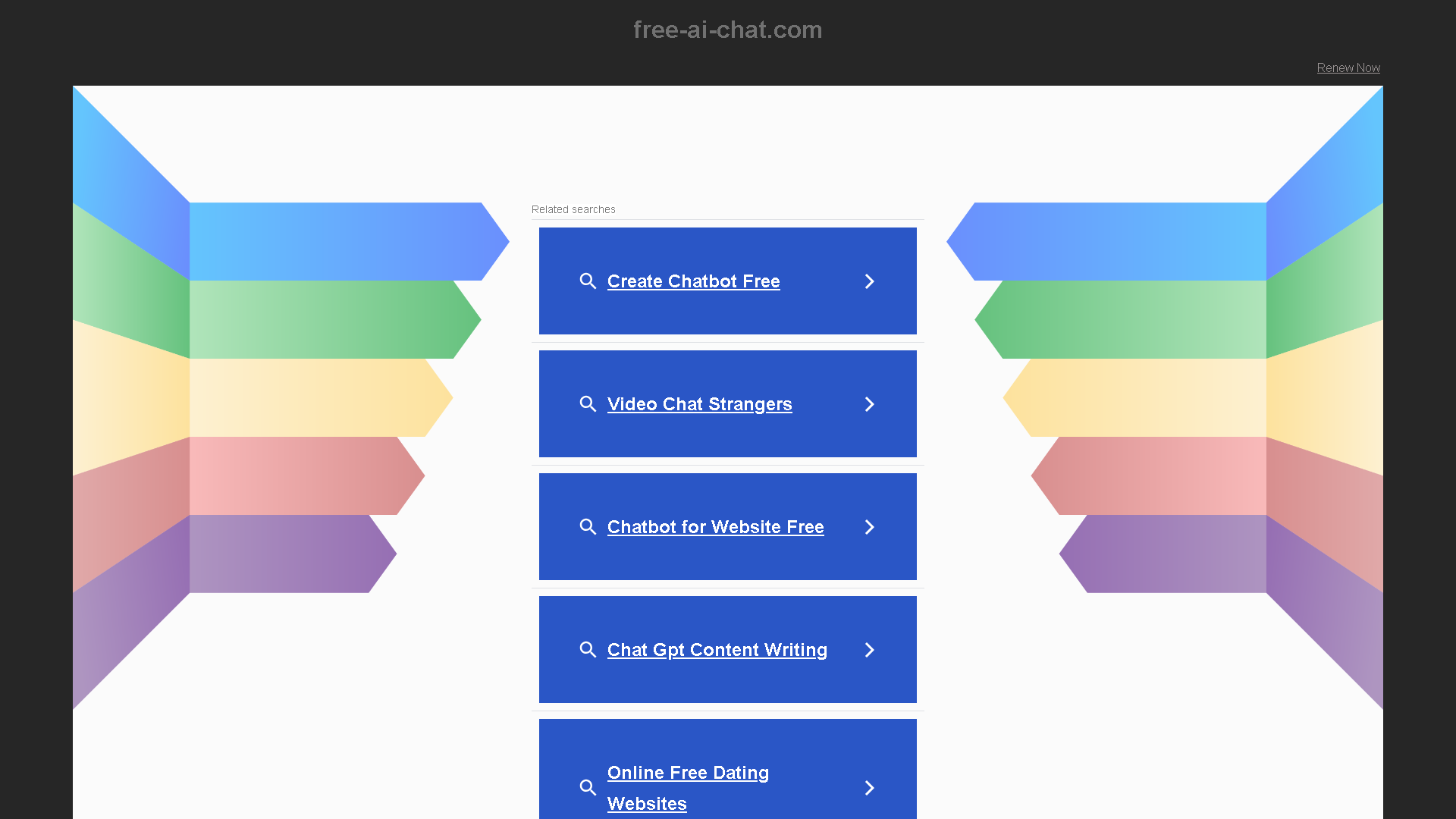Click the magnifier icon beside Chatbot for Website Free
The width and height of the screenshot is (1456, 819).
588,526
